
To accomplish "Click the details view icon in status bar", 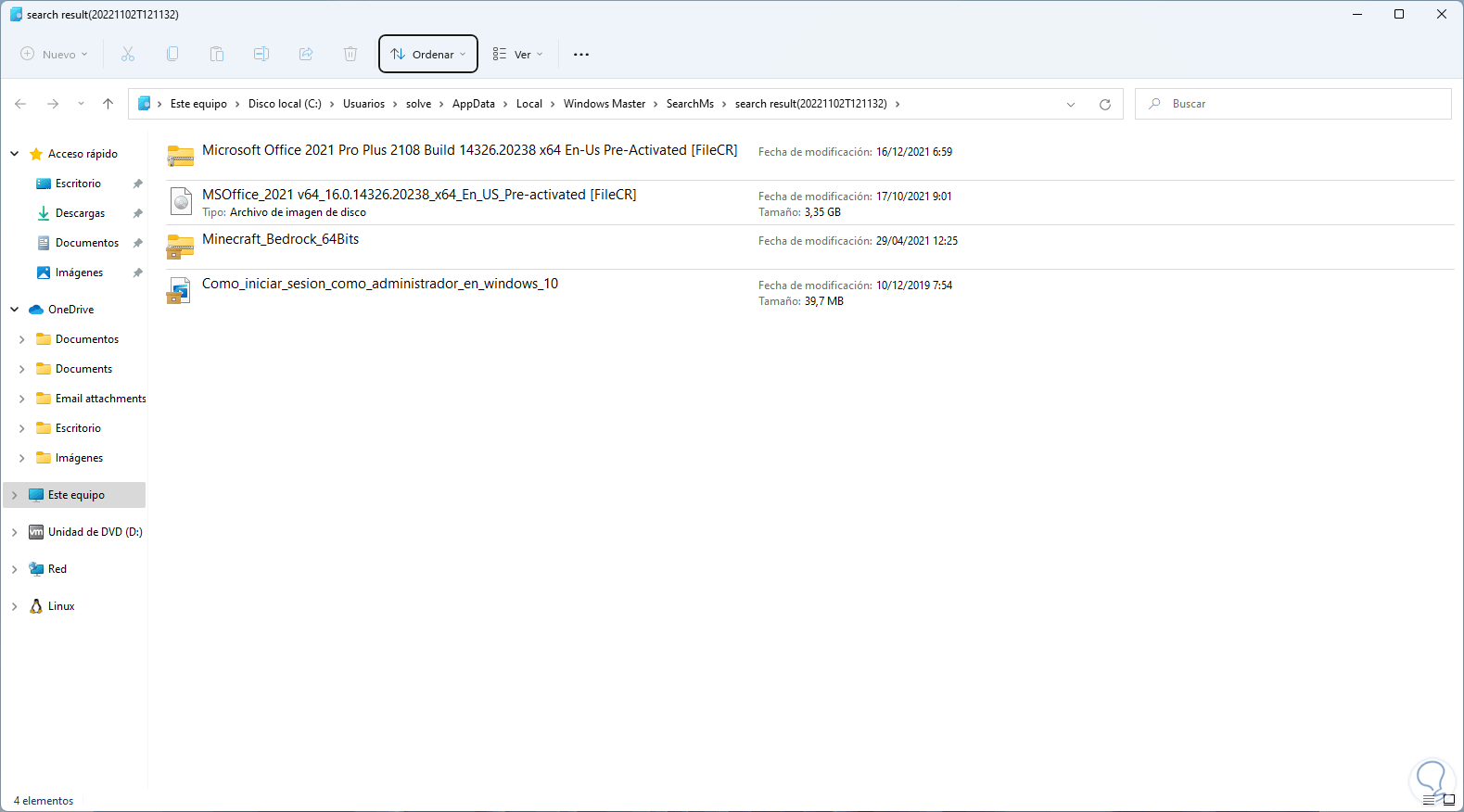I will point(1429,800).
